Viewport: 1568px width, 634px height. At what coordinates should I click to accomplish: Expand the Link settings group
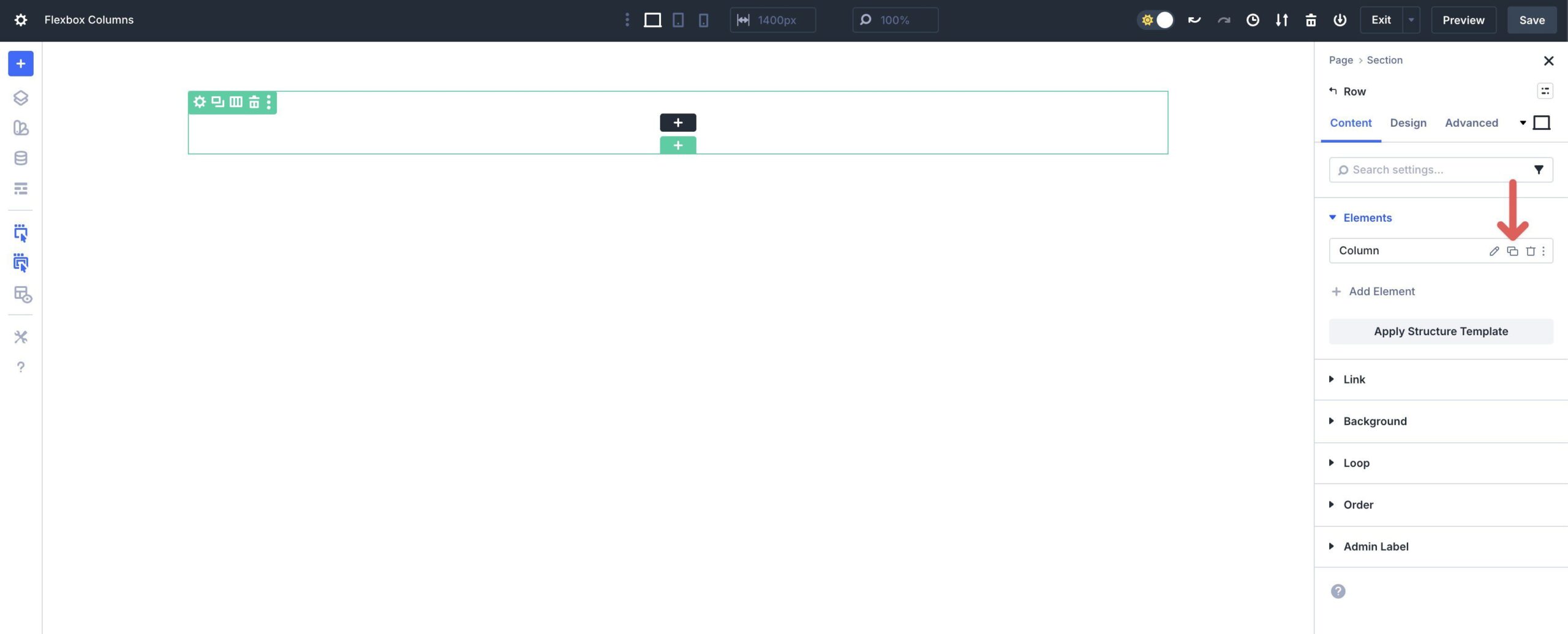point(1354,379)
